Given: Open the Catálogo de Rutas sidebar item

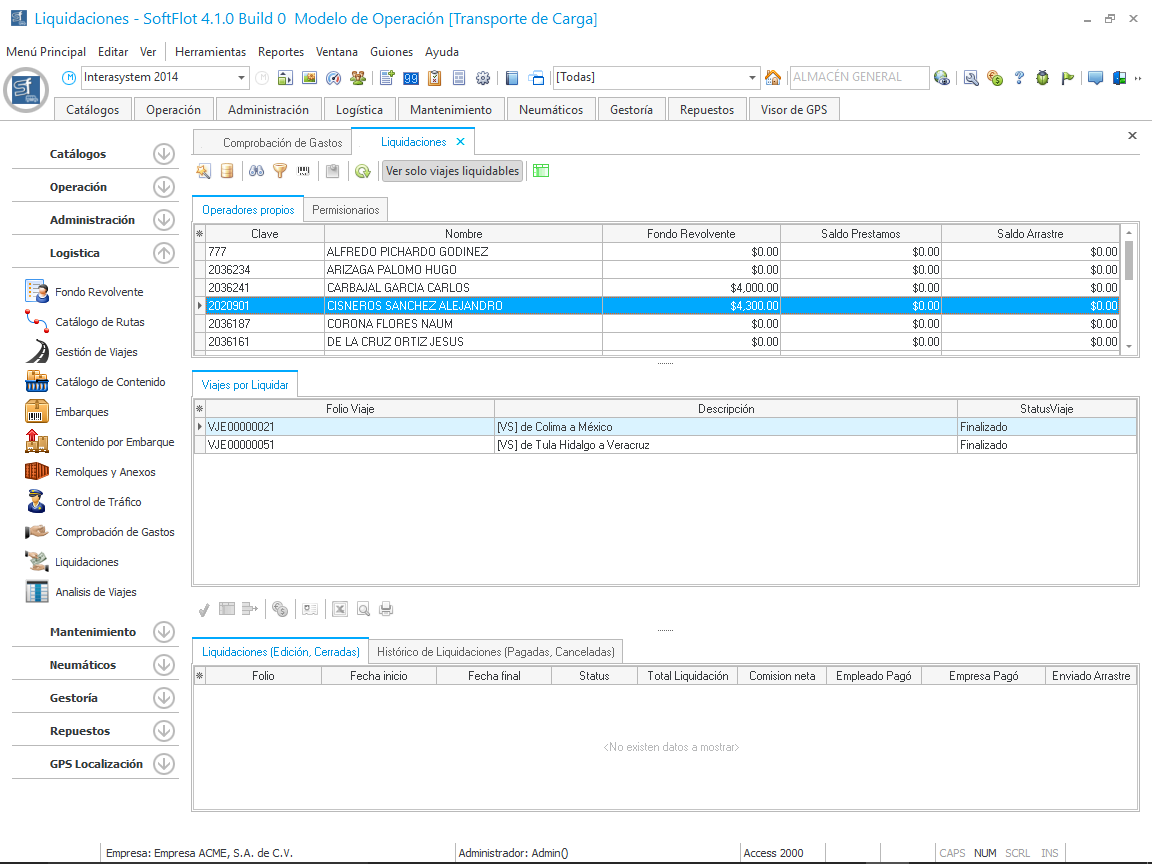Looking at the screenshot, I should pyautogui.click(x=99, y=322).
